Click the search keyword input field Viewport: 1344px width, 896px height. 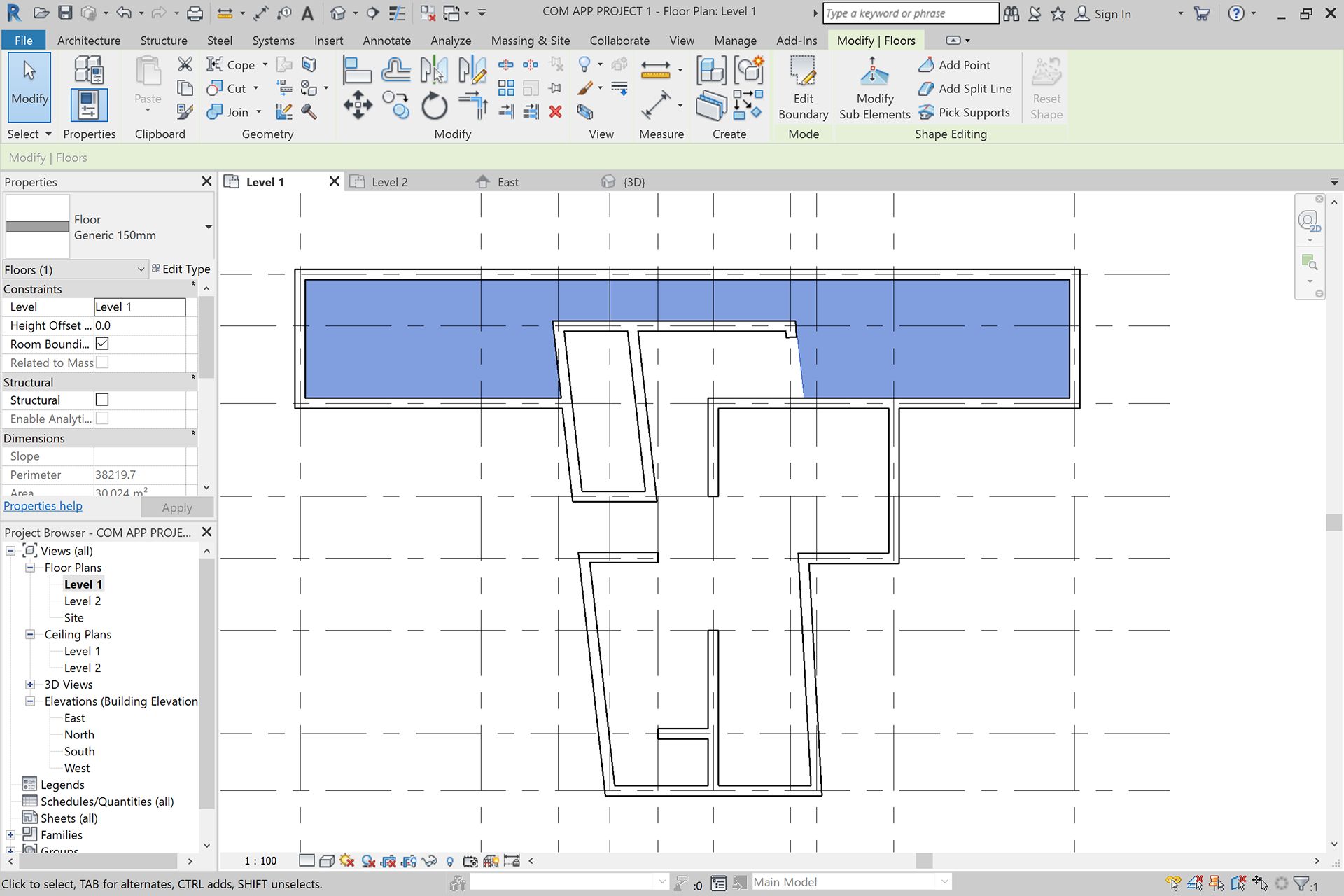(x=911, y=13)
